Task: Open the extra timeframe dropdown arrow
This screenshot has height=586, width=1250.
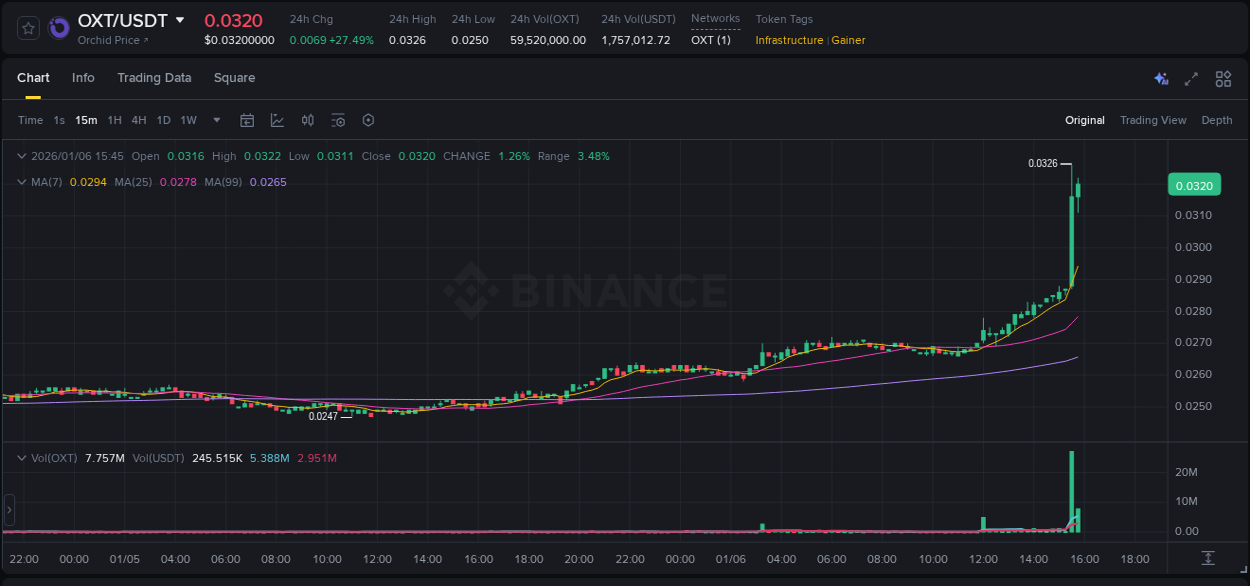Action: pos(215,120)
